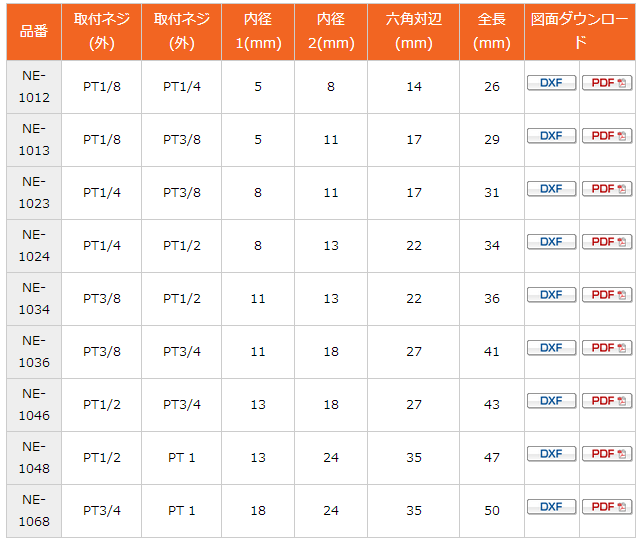637x542 pixels.
Task: Download DXF drawing for NE-1012
Action: click(x=551, y=83)
